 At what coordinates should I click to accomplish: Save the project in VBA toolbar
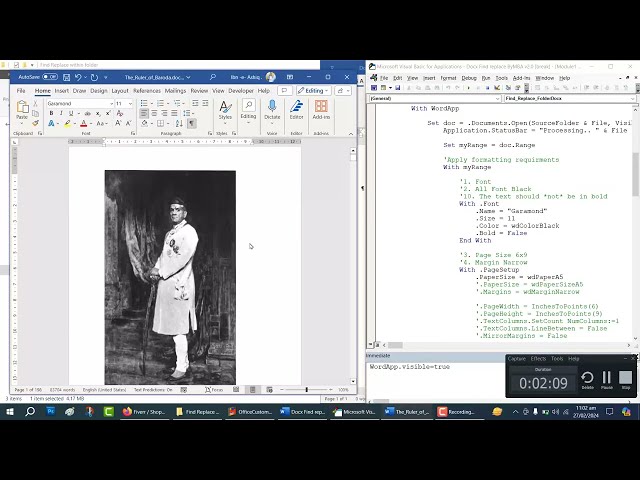pos(398,88)
